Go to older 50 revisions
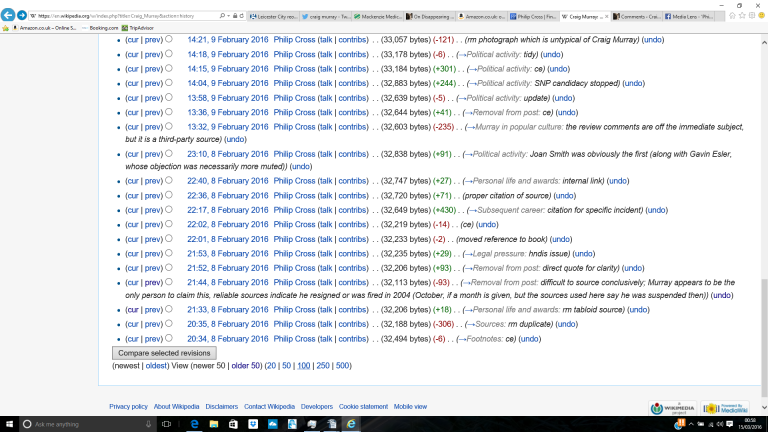 (x=245, y=366)
